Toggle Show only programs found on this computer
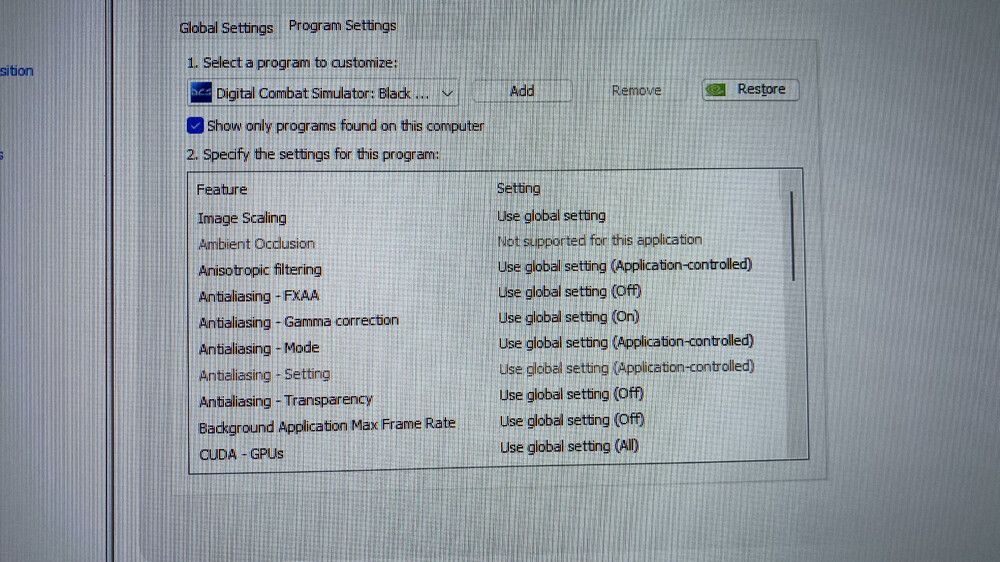1000x562 pixels. click(x=195, y=126)
